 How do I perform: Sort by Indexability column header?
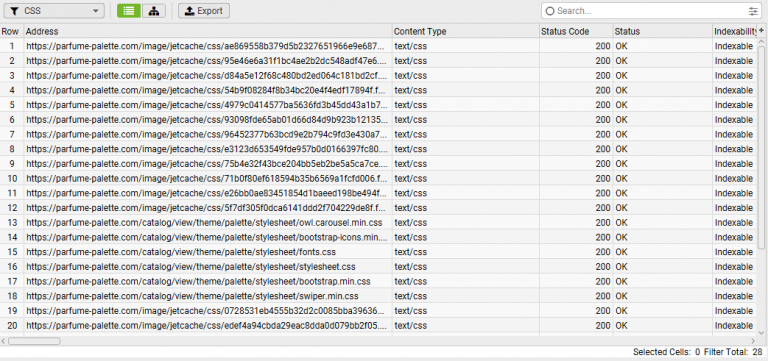pos(736,31)
